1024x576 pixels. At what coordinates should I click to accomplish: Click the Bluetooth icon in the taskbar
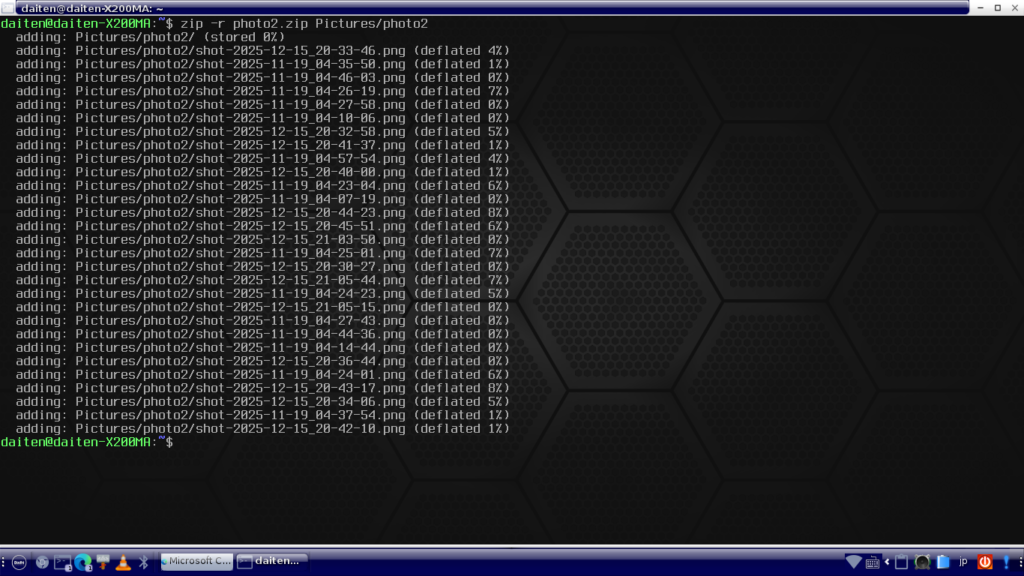pyautogui.click(x=143, y=562)
